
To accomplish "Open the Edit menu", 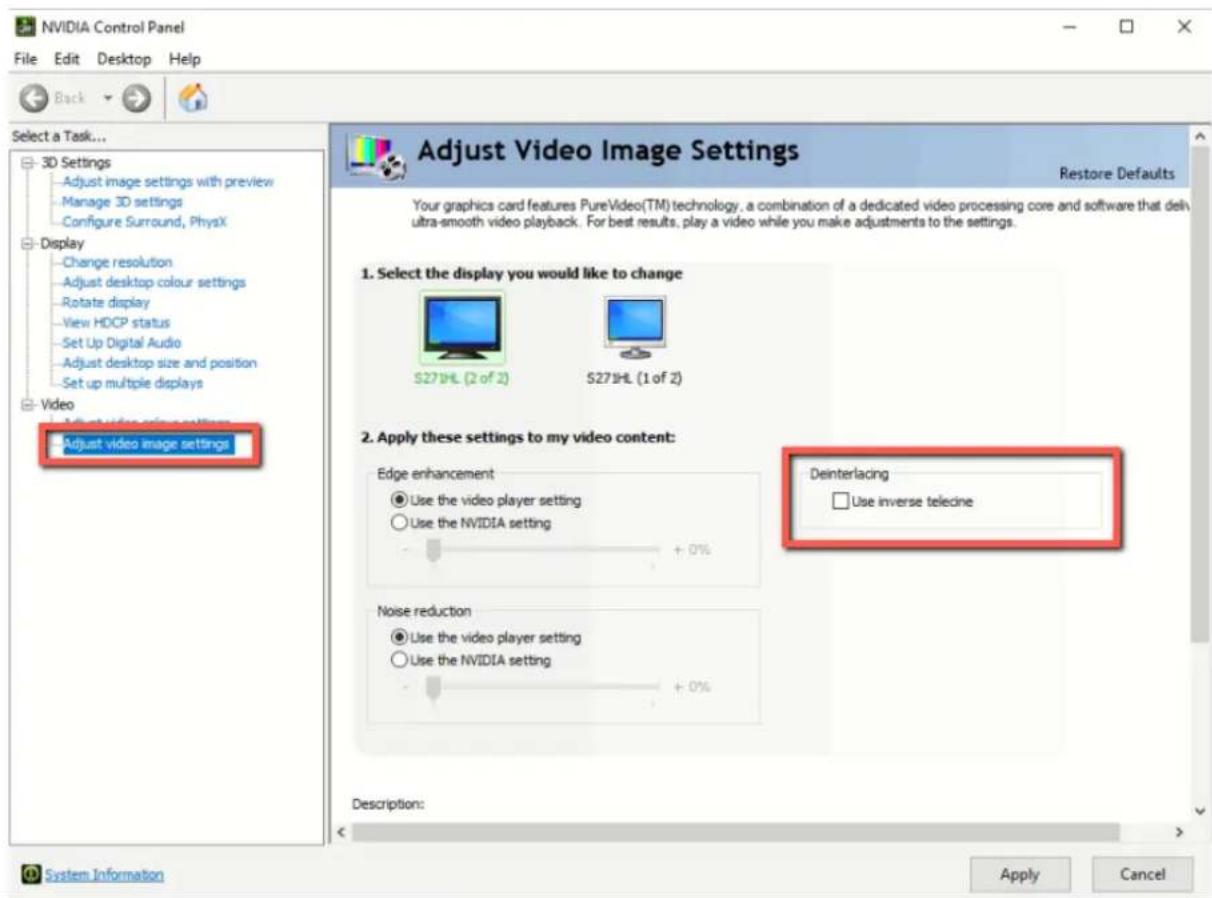I will pos(66,59).
